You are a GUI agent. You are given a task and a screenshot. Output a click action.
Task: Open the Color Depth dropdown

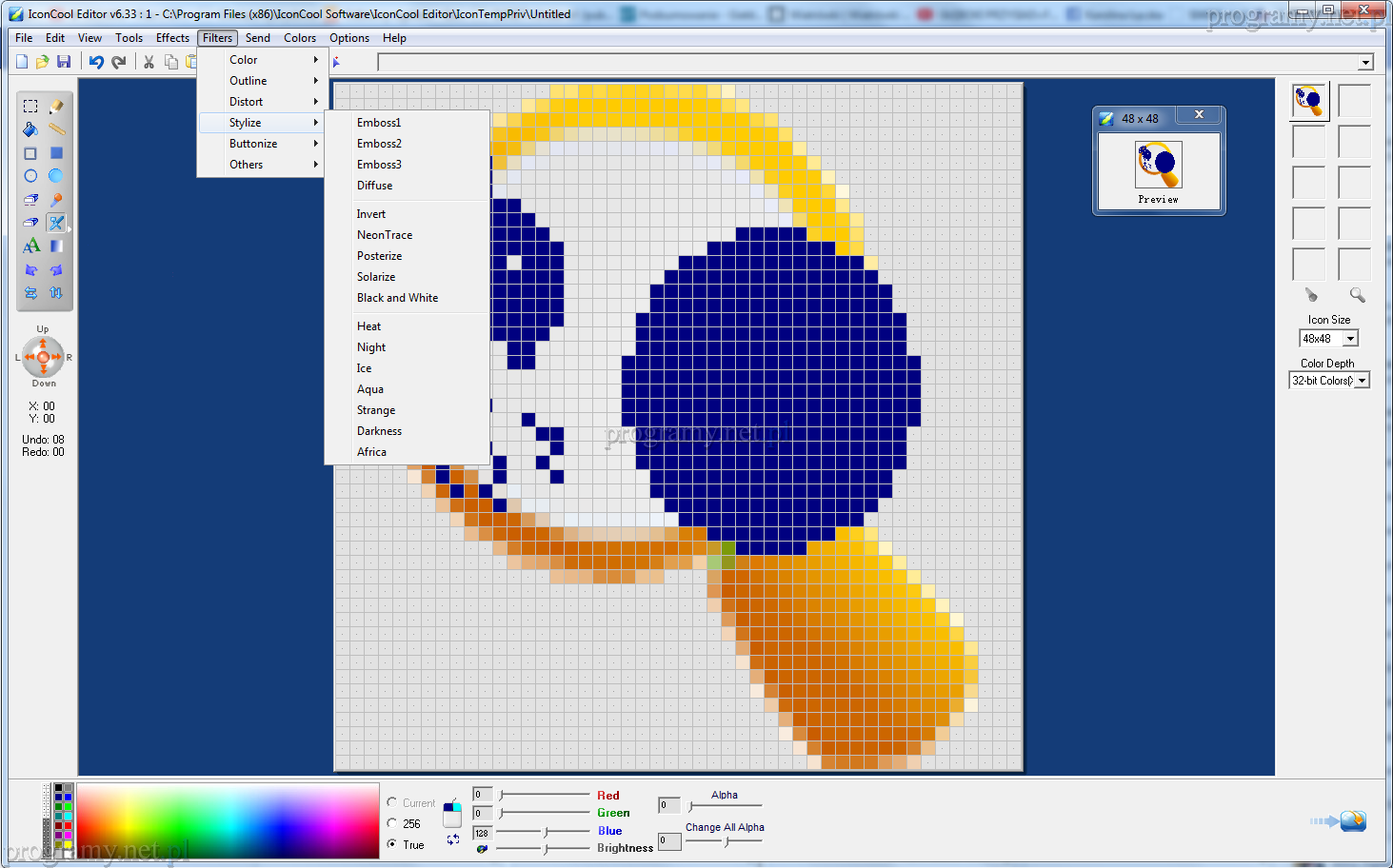pyautogui.click(x=1362, y=381)
